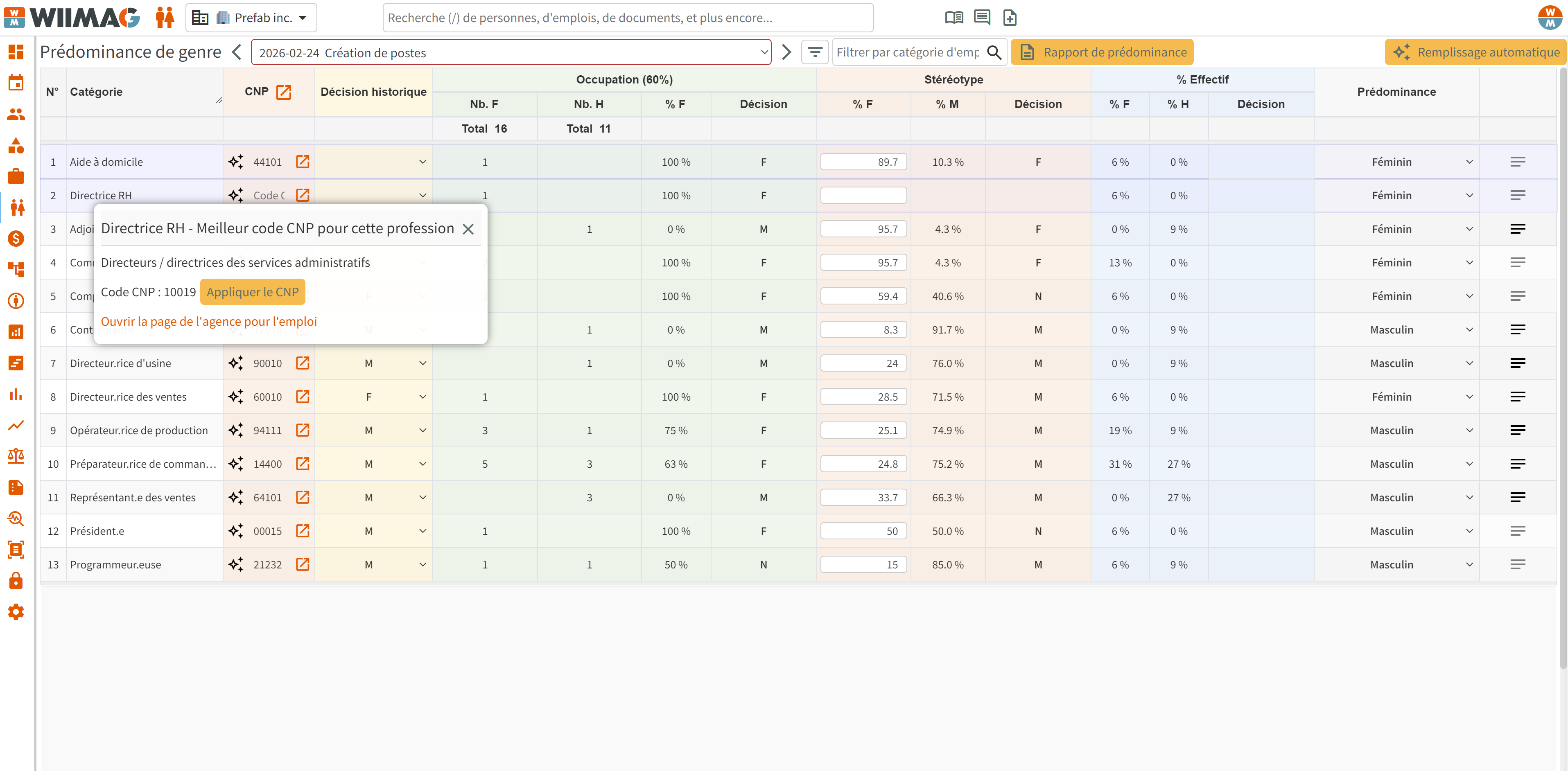The width and height of the screenshot is (1568, 771).
Task: Click the Prédominance column header
Action: coord(1396,92)
